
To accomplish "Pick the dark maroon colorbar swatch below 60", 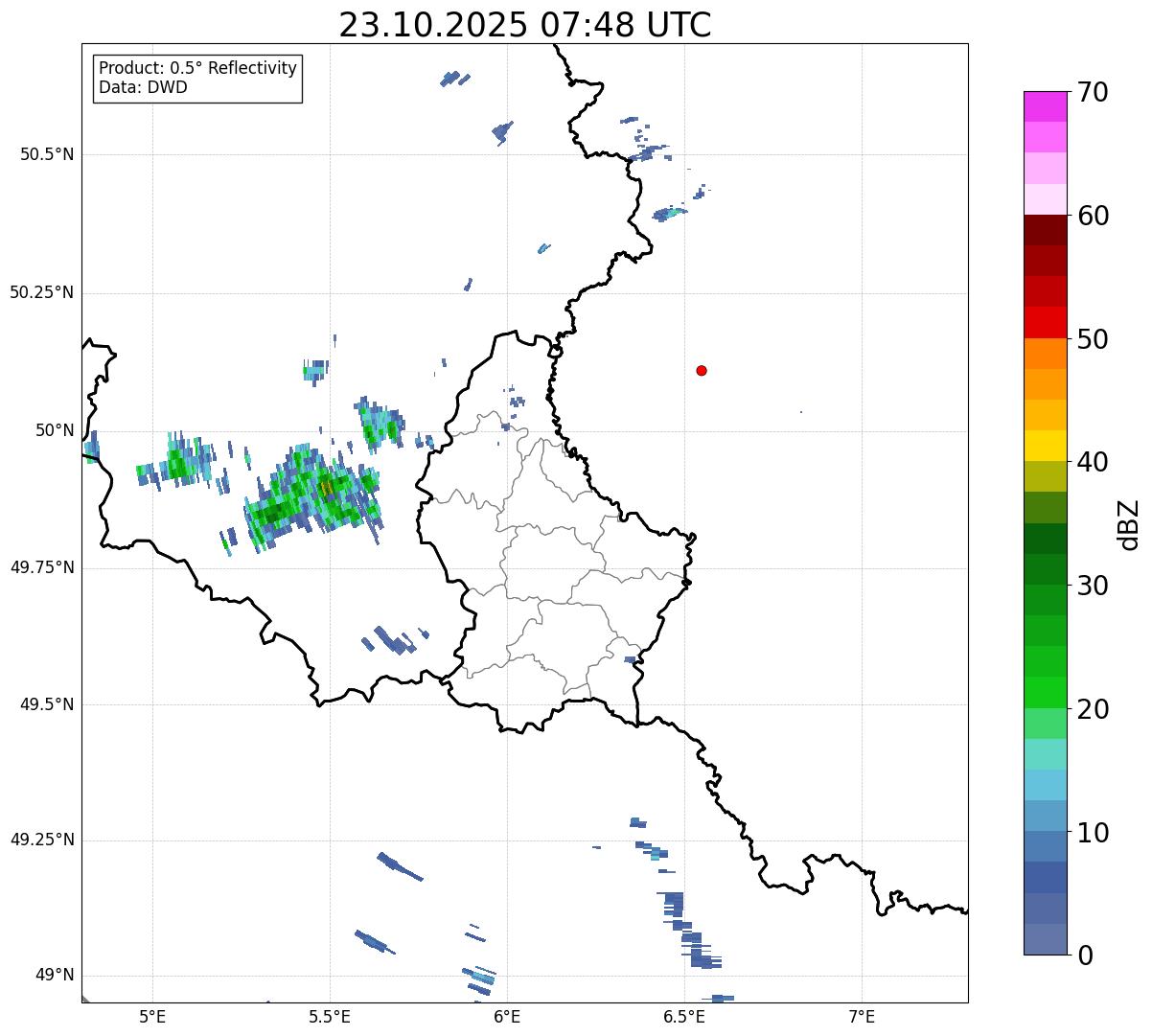I will [1045, 230].
